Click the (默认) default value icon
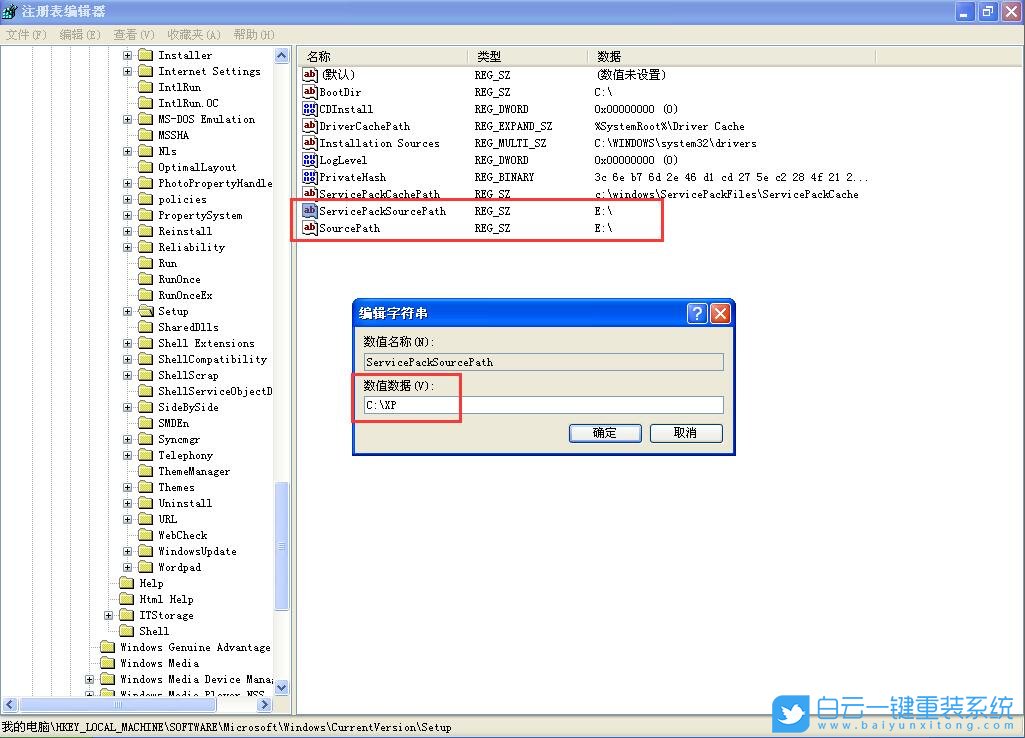The height and width of the screenshot is (738, 1025). click(x=308, y=74)
